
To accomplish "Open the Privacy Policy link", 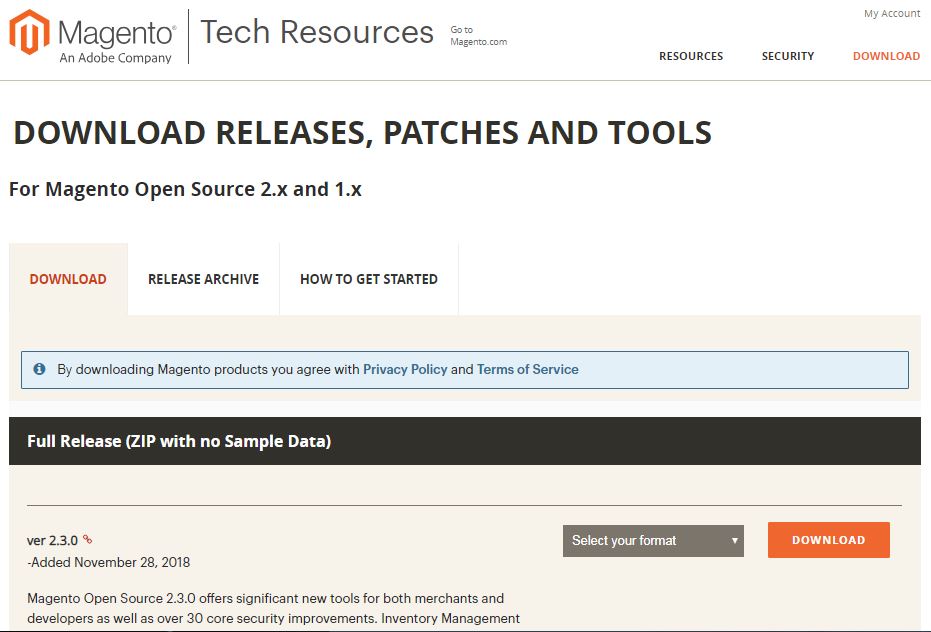I will click(405, 369).
